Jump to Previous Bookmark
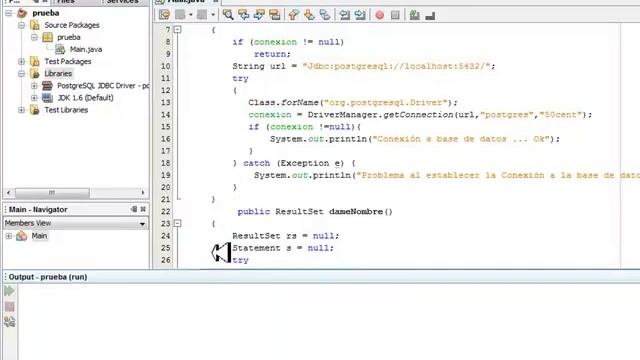The image size is (640, 360). pyautogui.click(x=293, y=15)
